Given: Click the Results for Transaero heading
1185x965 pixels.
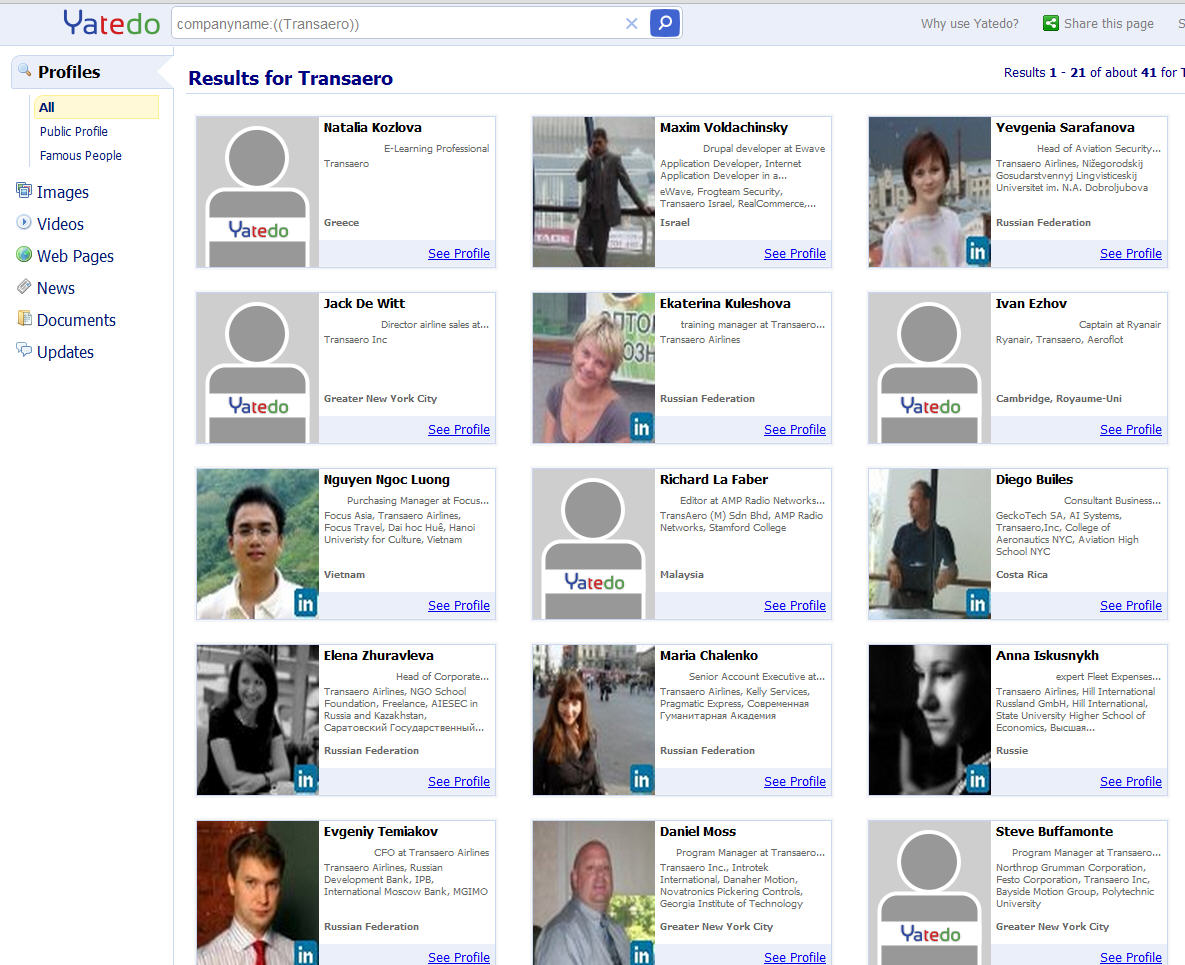Looking at the screenshot, I should click(290, 79).
